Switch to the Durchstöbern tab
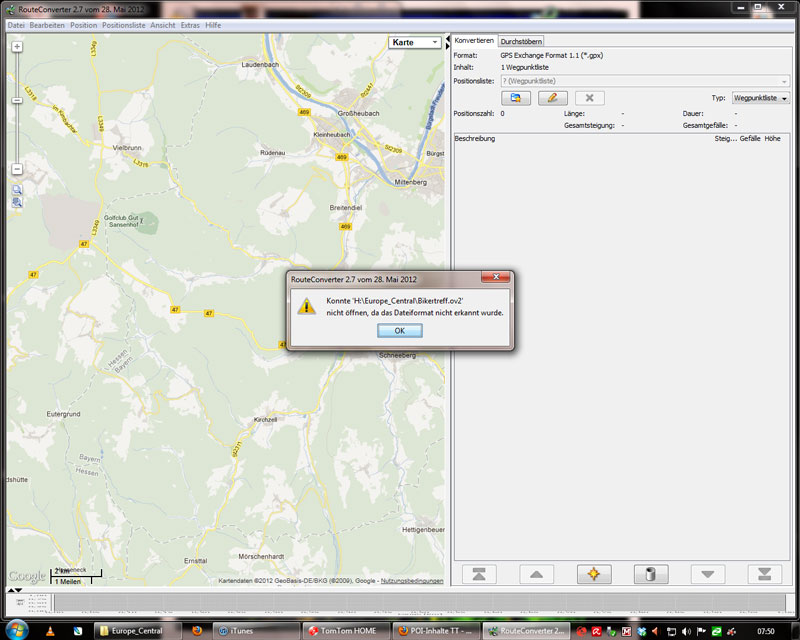The width and height of the screenshot is (800, 640). [521, 41]
